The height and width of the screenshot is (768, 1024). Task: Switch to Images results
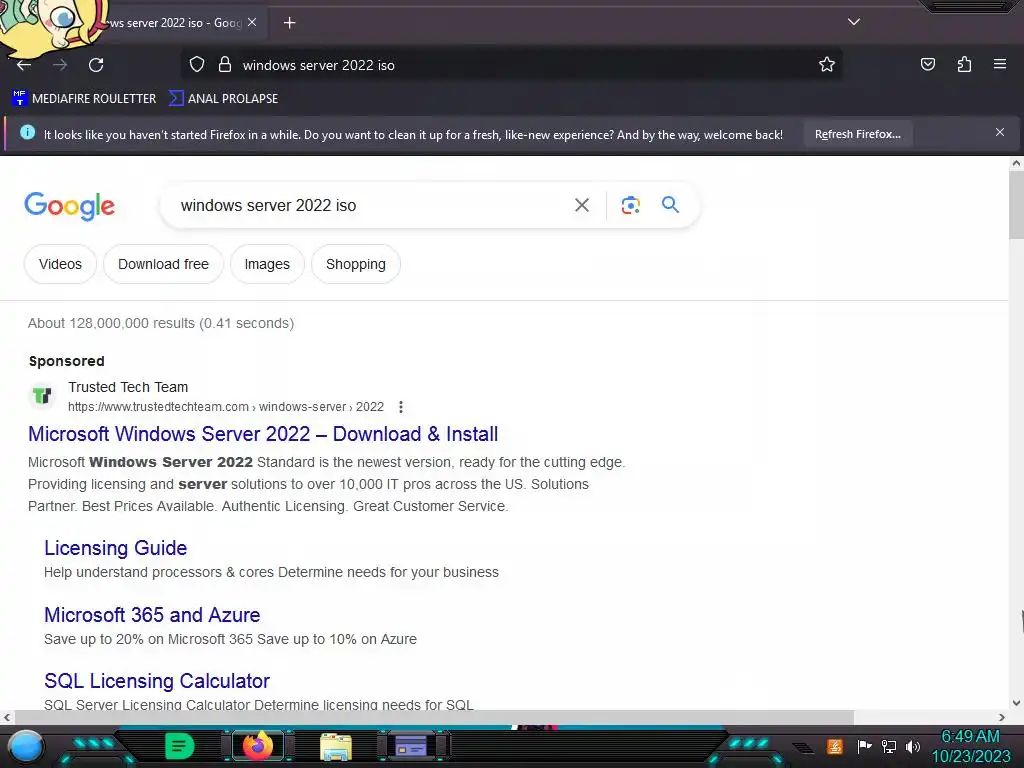tap(267, 264)
